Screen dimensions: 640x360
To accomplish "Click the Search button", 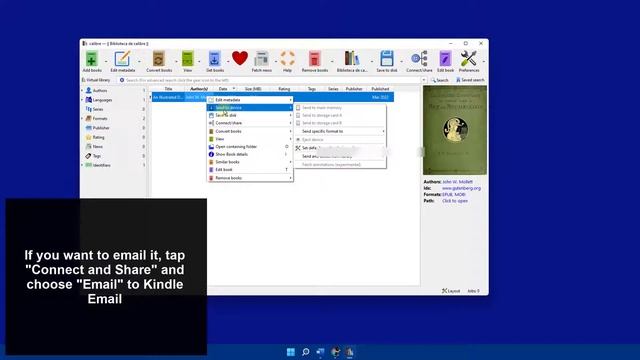I will pyautogui.click(x=440, y=80).
